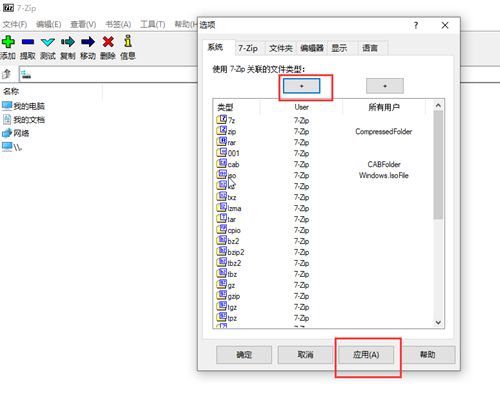500x393 pixels.
Task: Open the File (文件) menu
Action: tap(15, 24)
